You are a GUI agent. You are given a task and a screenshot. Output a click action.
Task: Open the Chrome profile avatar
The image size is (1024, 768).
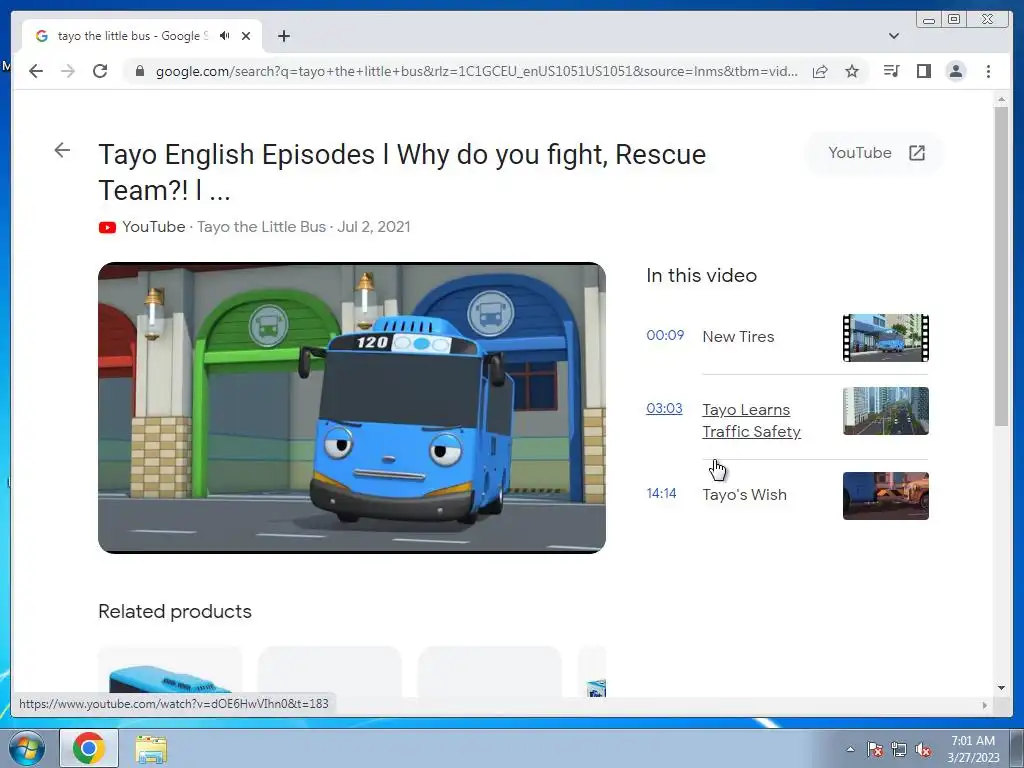tap(955, 71)
